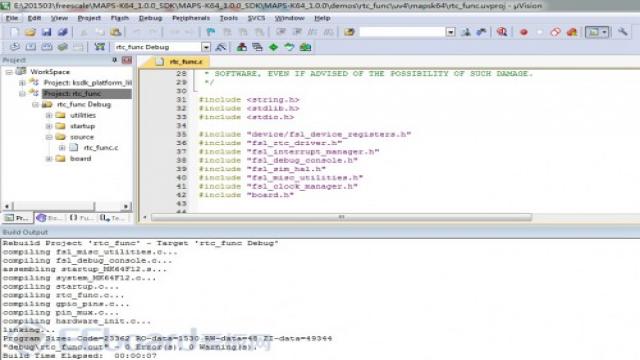The width and height of the screenshot is (640, 360).
Task: Click the Batch Build icon
Action: coord(62,47)
